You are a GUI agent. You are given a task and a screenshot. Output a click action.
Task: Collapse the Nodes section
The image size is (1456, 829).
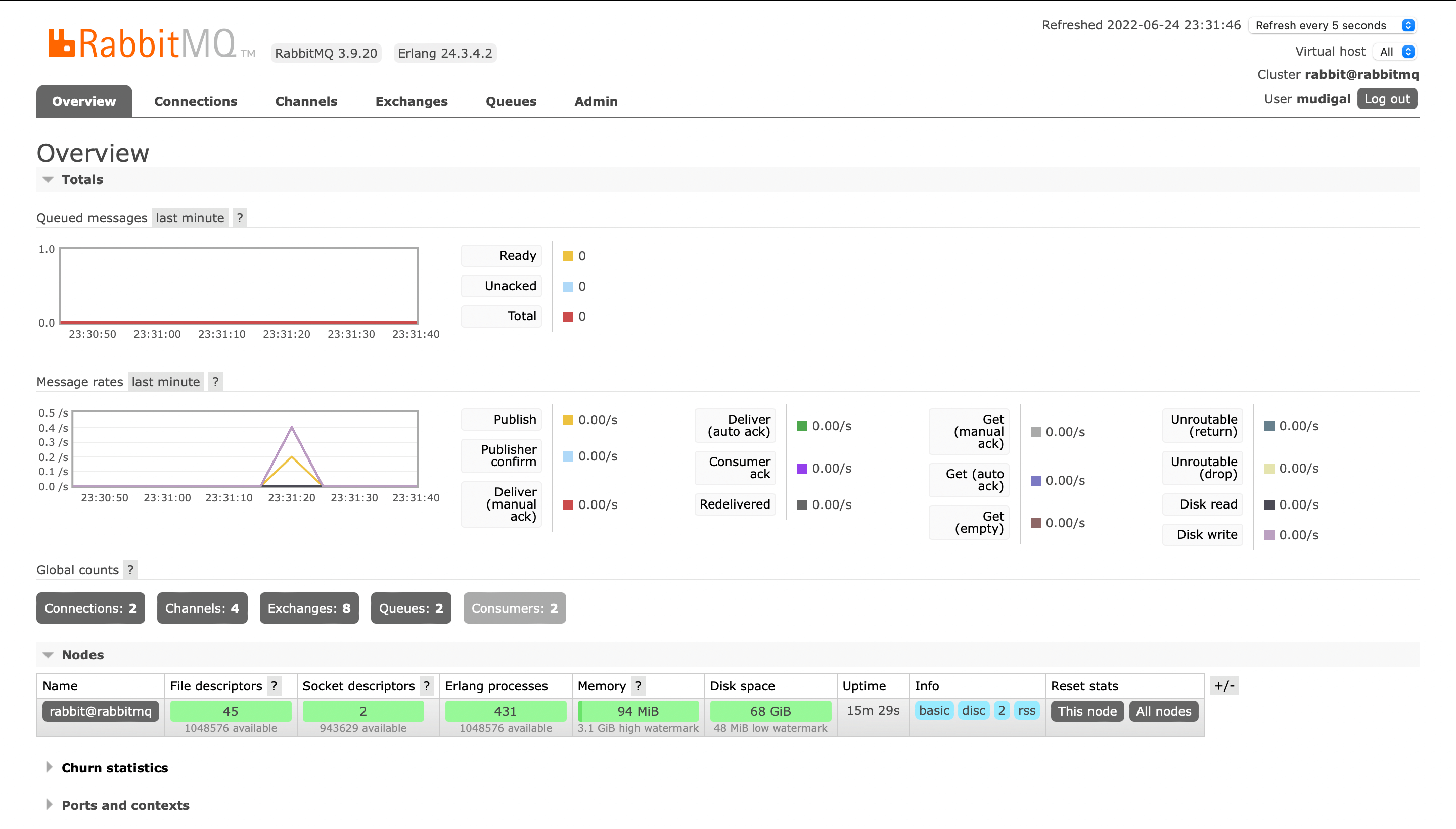click(x=82, y=655)
